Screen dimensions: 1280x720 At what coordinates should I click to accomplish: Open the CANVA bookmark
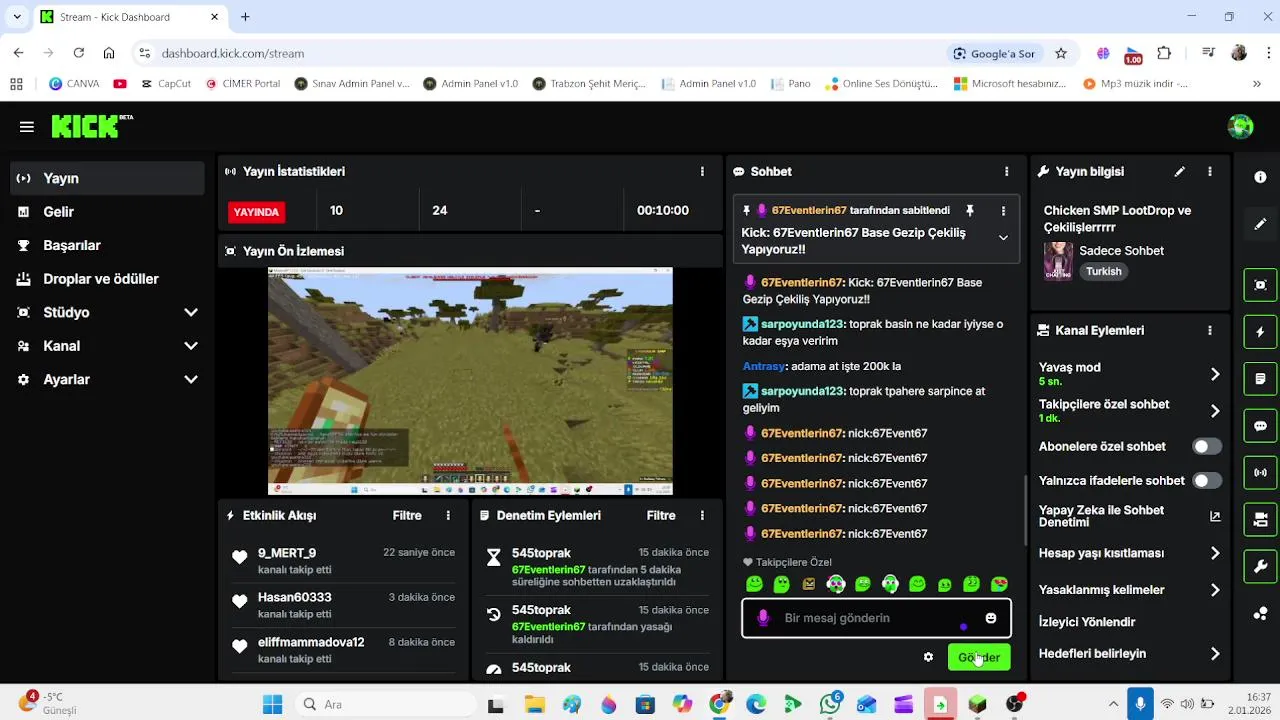click(74, 84)
